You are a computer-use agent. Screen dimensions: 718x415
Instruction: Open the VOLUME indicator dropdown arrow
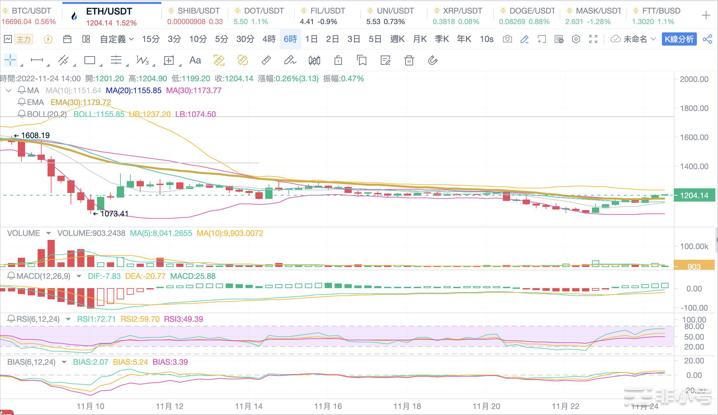coord(49,233)
